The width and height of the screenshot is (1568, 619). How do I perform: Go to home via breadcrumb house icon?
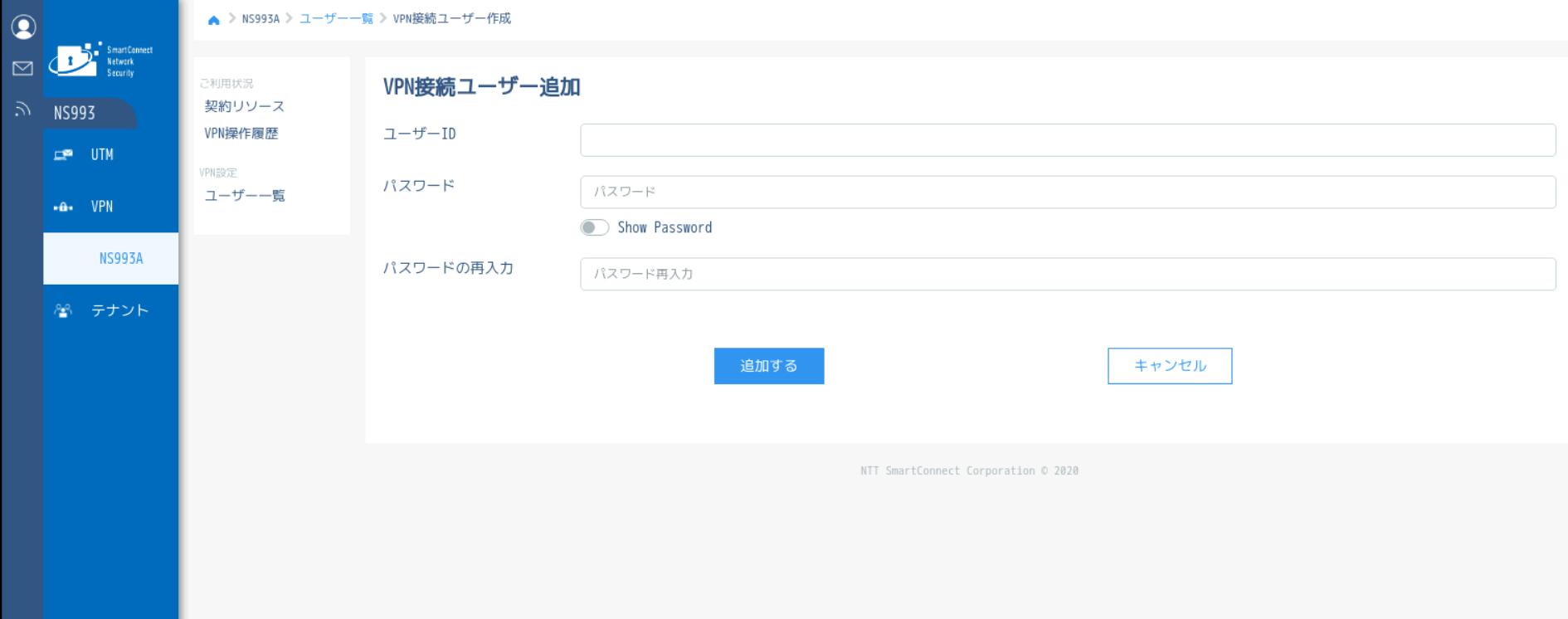coord(213,19)
